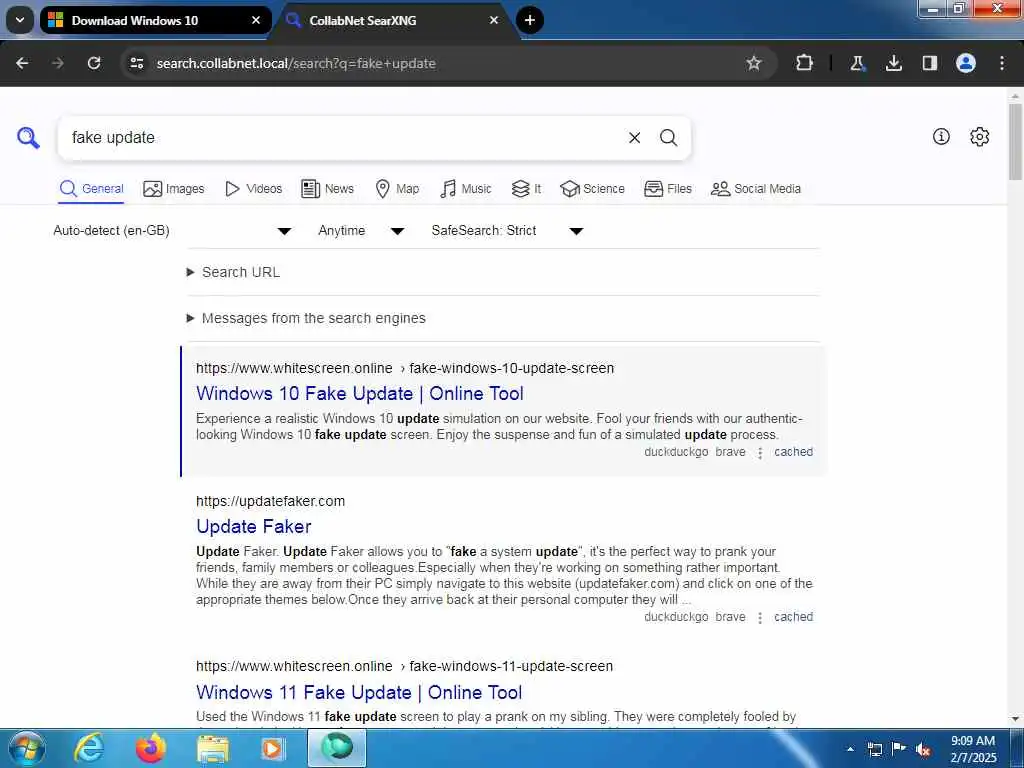
Task: Open media player taskbar icon
Action: [x=273, y=748]
